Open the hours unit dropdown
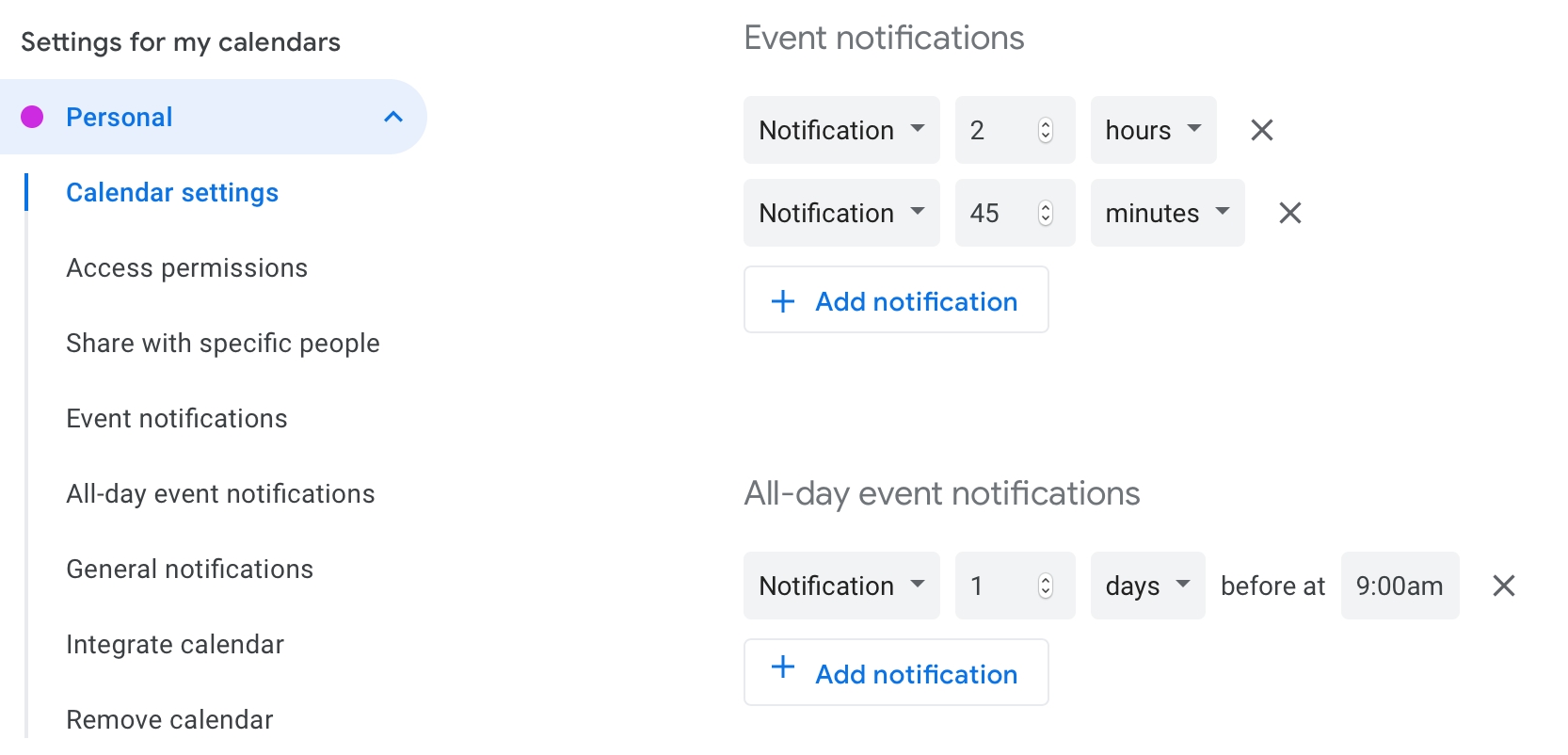The image size is (1568, 755). point(1153,130)
